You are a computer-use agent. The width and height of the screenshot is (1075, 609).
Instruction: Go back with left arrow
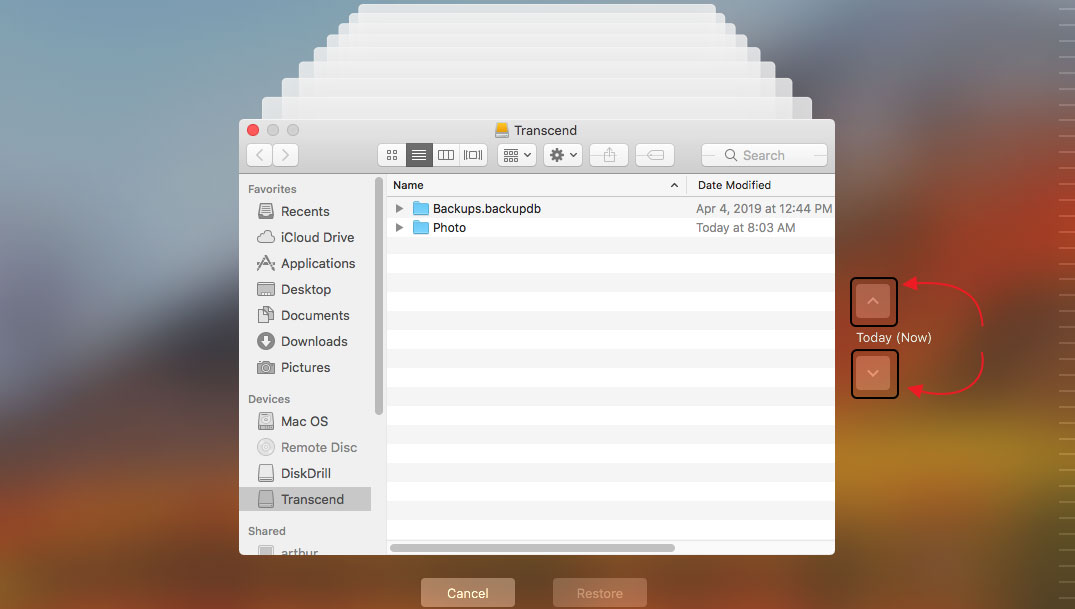pos(260,155)
